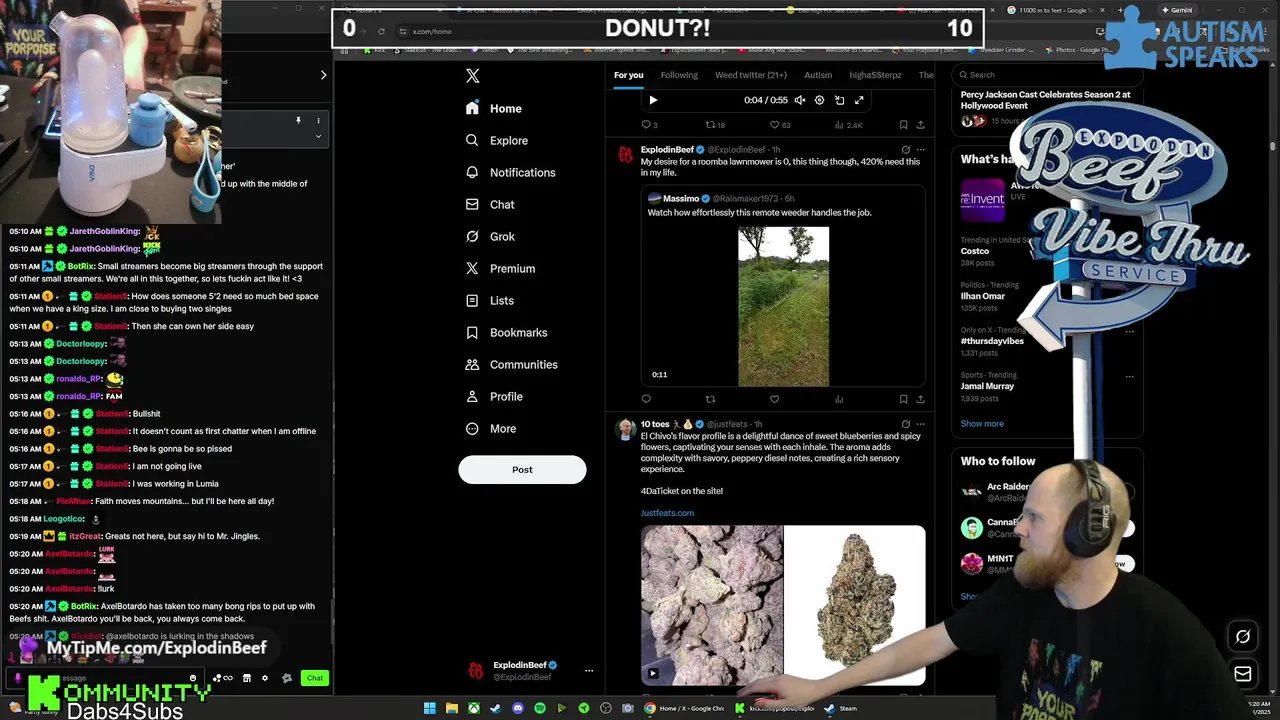Reply to the ExplodinBeef roomba post

pyautogui.click(x=646, y=399)
